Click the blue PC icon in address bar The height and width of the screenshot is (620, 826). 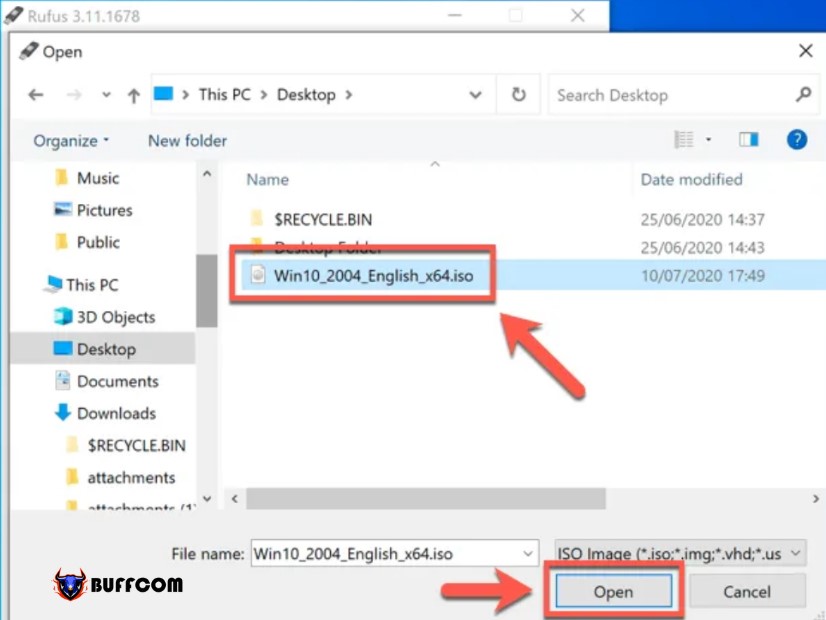click(x=163, y=94)
